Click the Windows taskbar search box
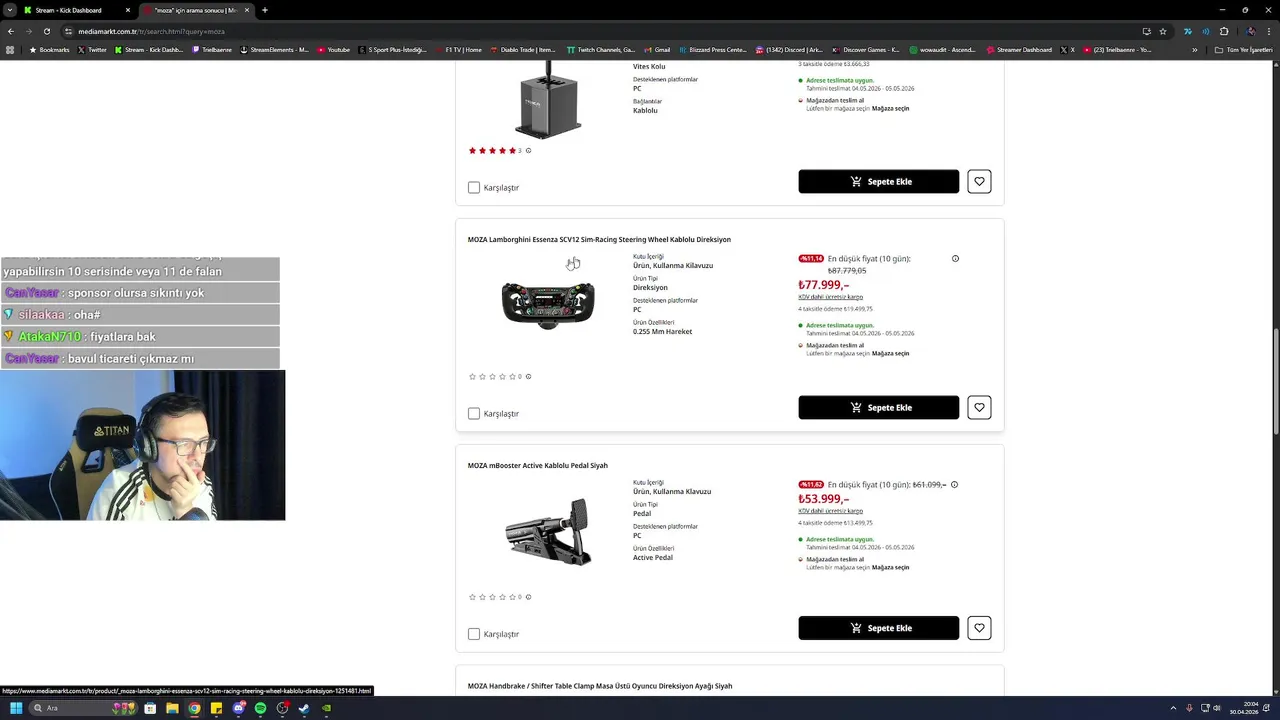The height and width of the screenshot is (720, 1280). 84,708
